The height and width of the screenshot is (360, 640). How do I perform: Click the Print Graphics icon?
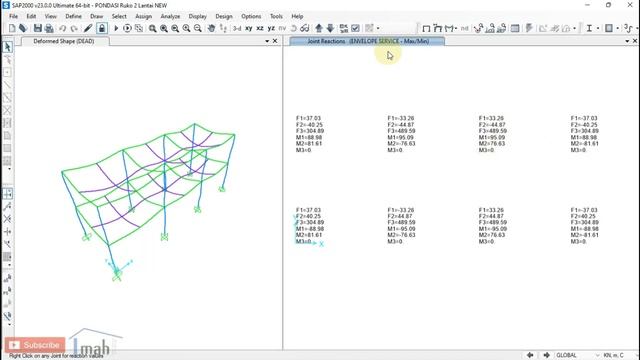(49, 28)
